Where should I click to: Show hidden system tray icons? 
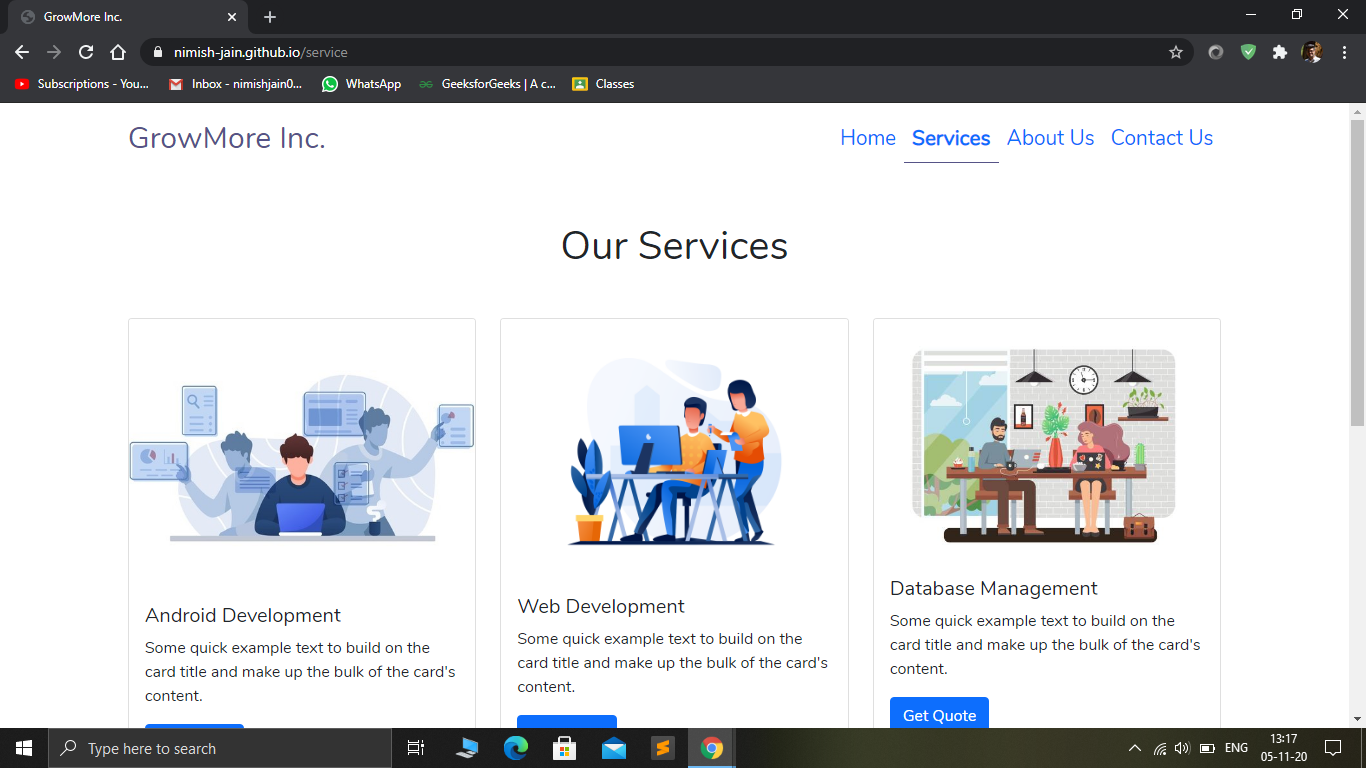coord(1134,748)
